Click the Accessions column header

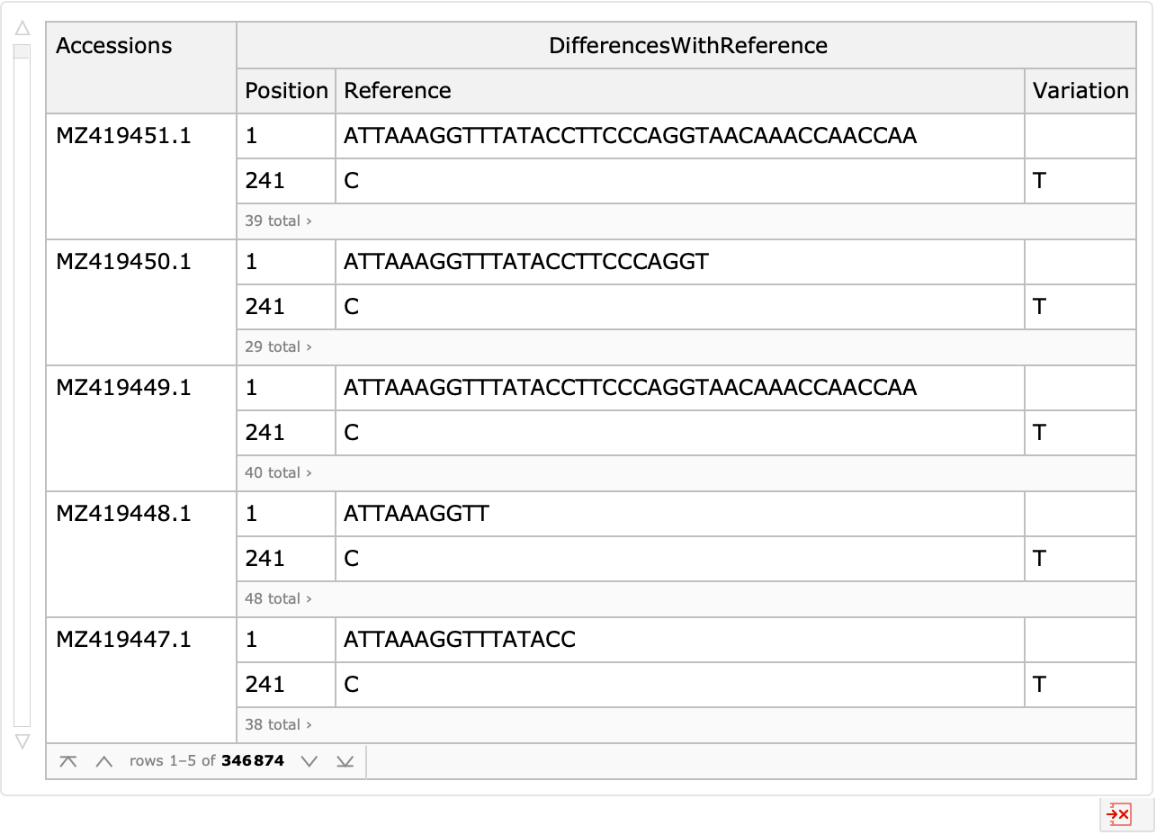tap(113, 46)
